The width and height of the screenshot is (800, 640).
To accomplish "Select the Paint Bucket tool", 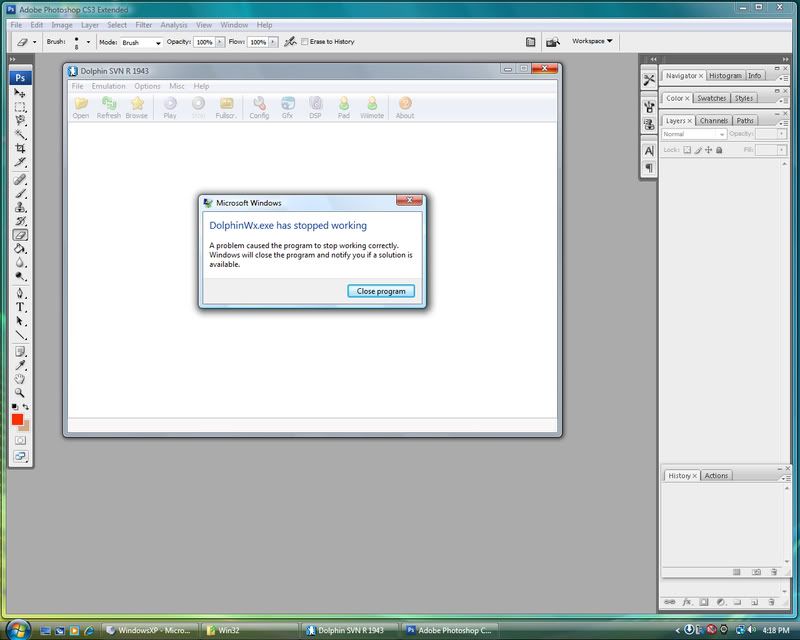I will pyautogui.click(x=20, y=249).
